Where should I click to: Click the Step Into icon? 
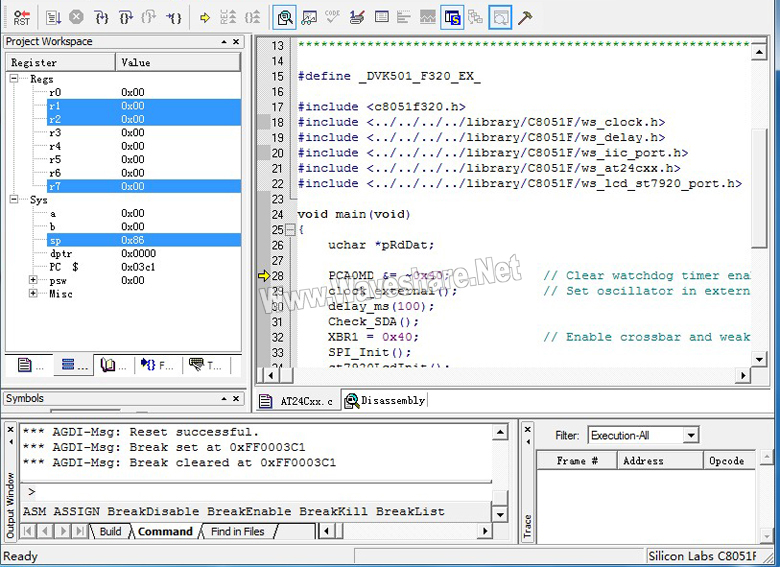(101, 18)
